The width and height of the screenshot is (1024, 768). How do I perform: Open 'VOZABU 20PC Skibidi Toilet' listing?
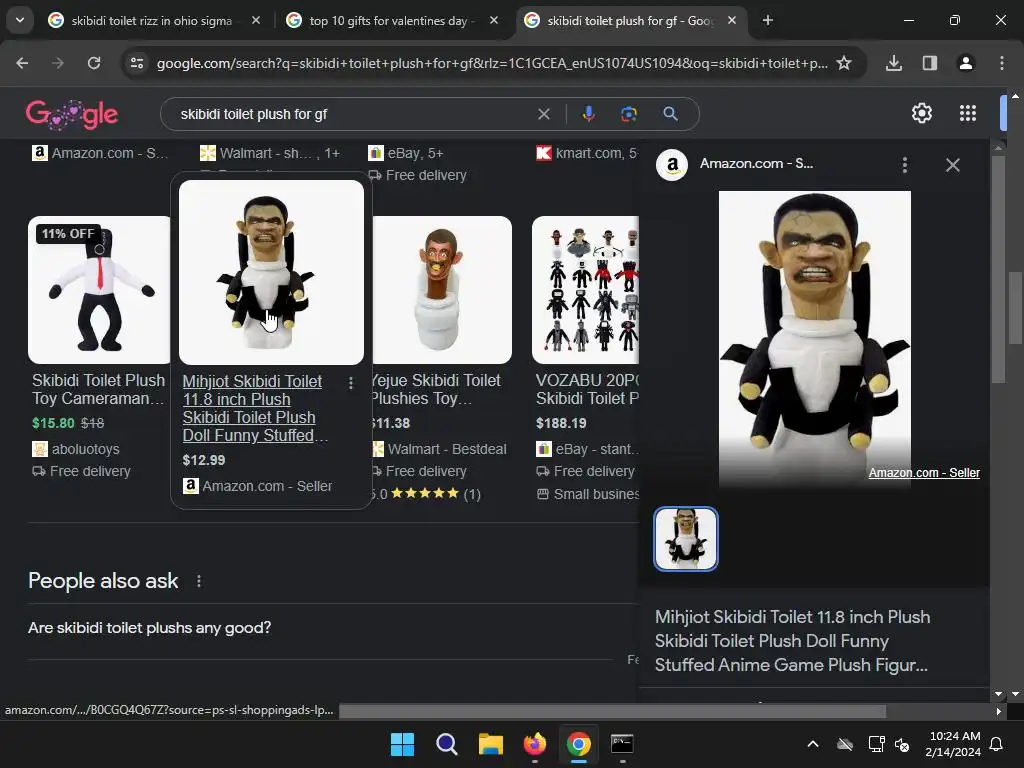587,389
